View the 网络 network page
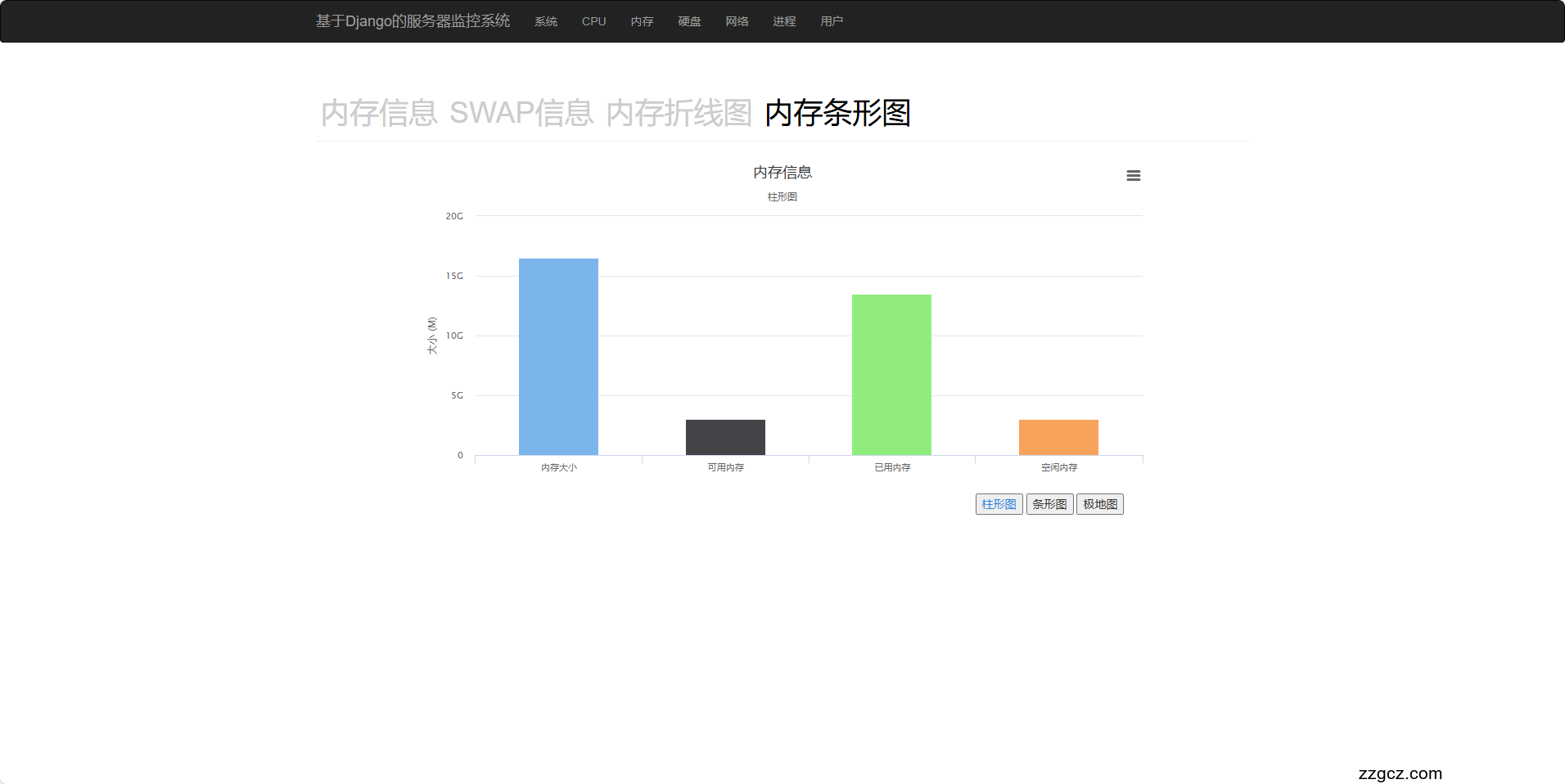Viewport: 1565px width, 784px height. (736, 21)
